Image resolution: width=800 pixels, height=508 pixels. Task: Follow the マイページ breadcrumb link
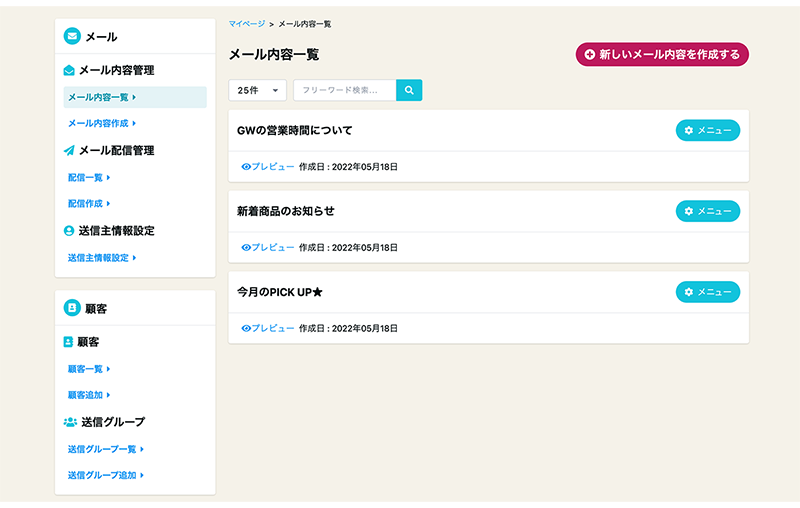click(246, 23)
